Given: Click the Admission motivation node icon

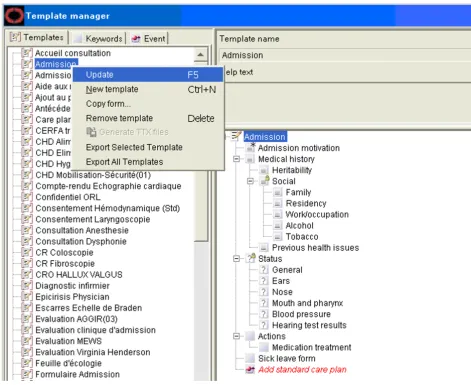Looking at the screenshot, I should coord(250,148).
